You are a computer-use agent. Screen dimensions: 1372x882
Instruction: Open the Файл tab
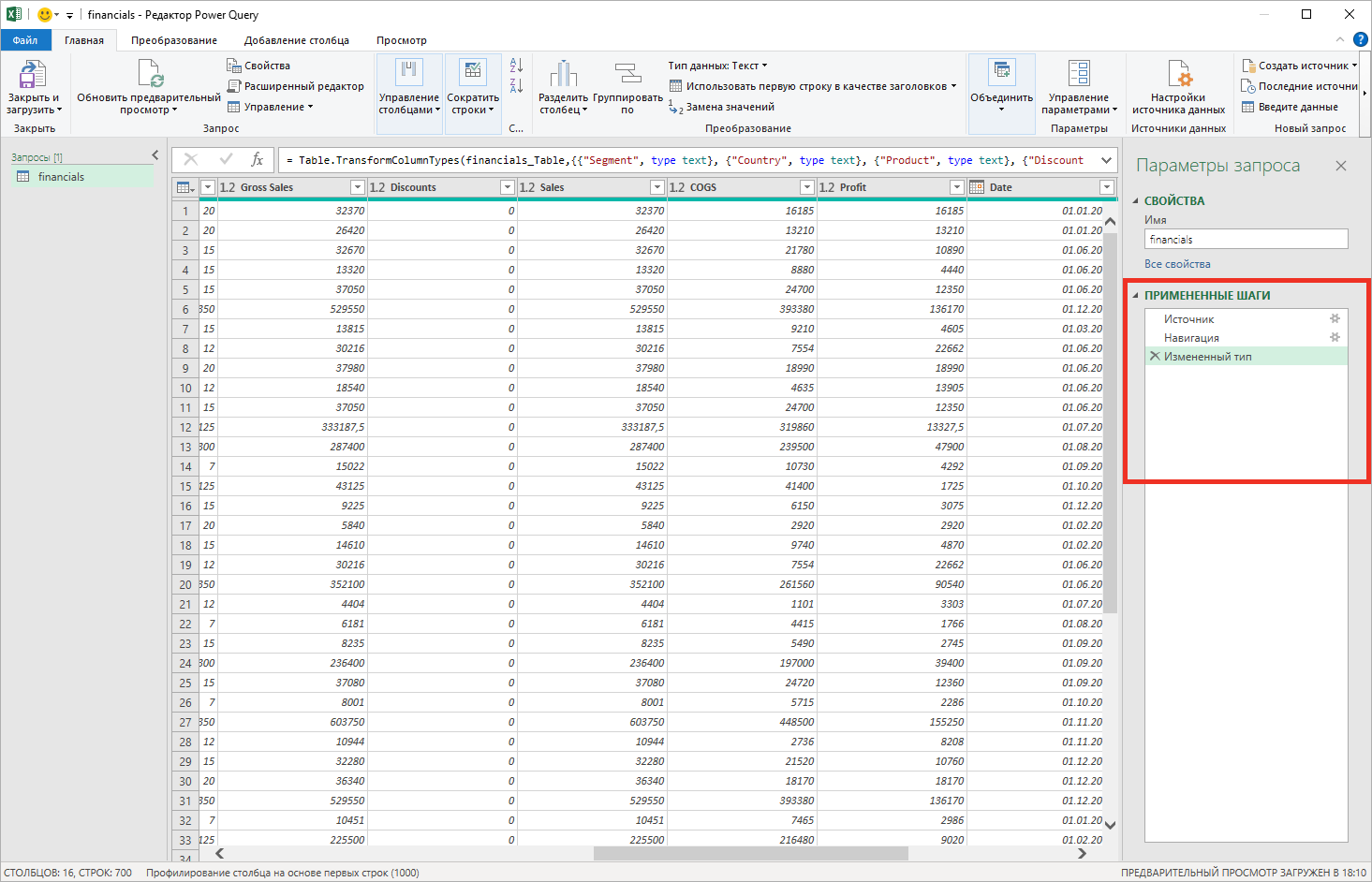25,40
